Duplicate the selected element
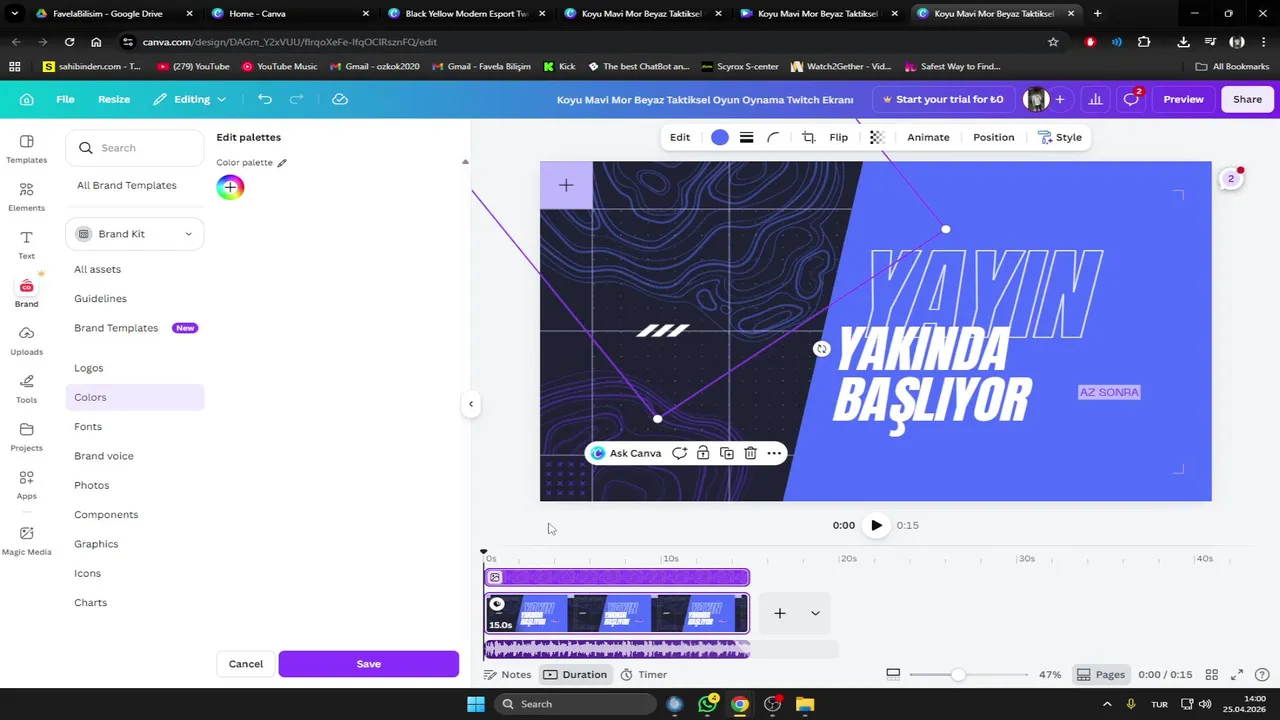1280x720 pixels. tap(727, 453)
